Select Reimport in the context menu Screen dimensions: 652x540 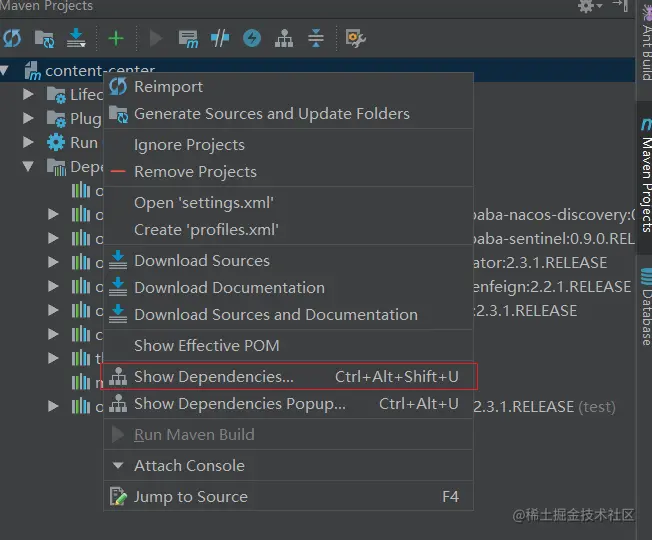point(289,87)
